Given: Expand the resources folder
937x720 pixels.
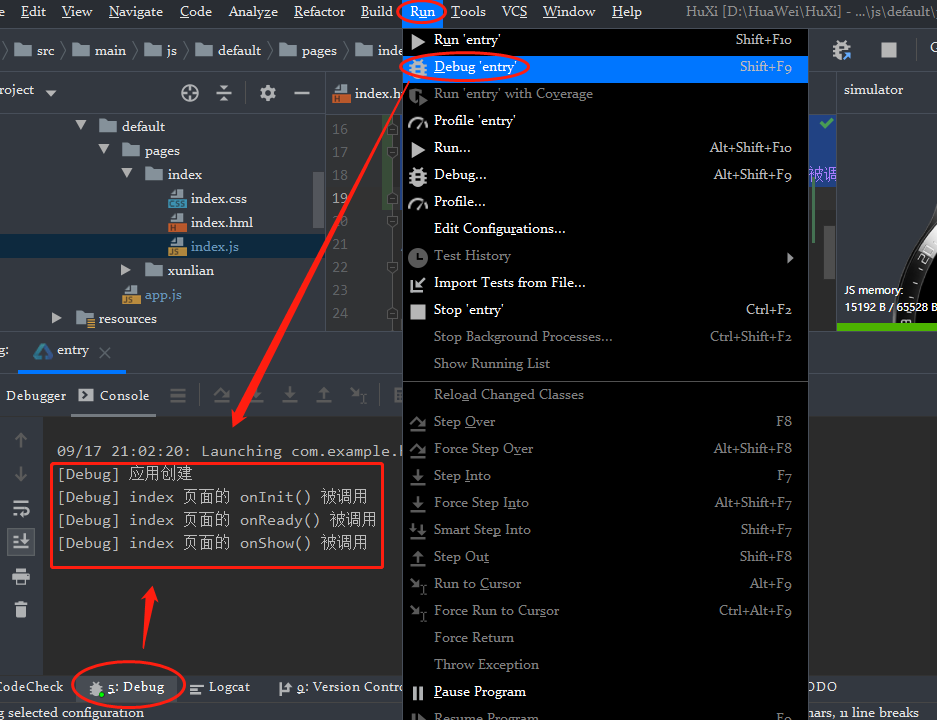Looking at the screenshot, I should pyautogui.click(x=57, y=318).
